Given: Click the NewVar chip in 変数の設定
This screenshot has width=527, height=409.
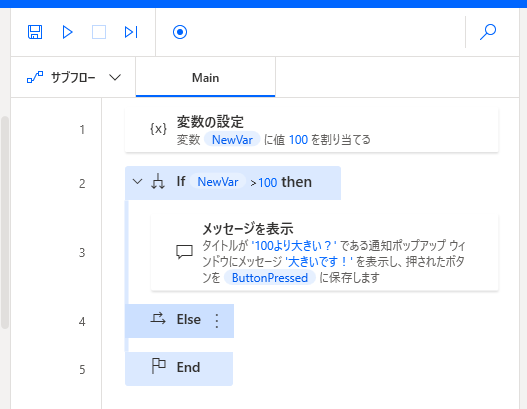Looking at the screenshot, I should [x=232, y=139].
